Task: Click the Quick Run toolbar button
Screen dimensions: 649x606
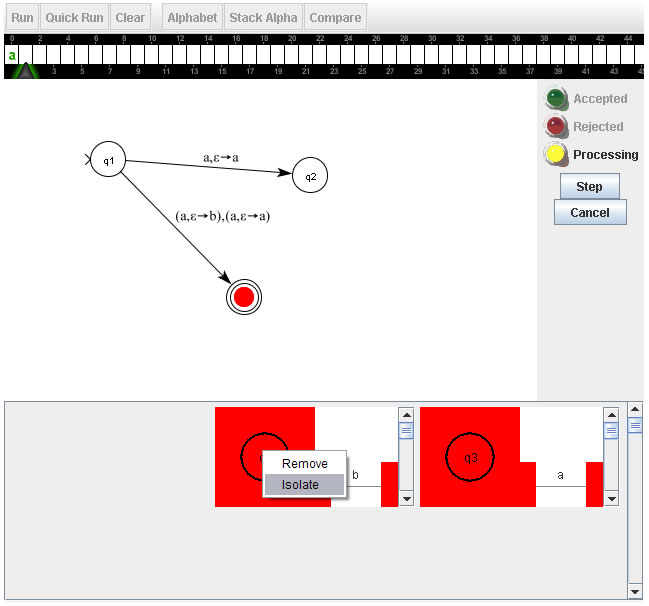Action: click(x=75, y=18)
